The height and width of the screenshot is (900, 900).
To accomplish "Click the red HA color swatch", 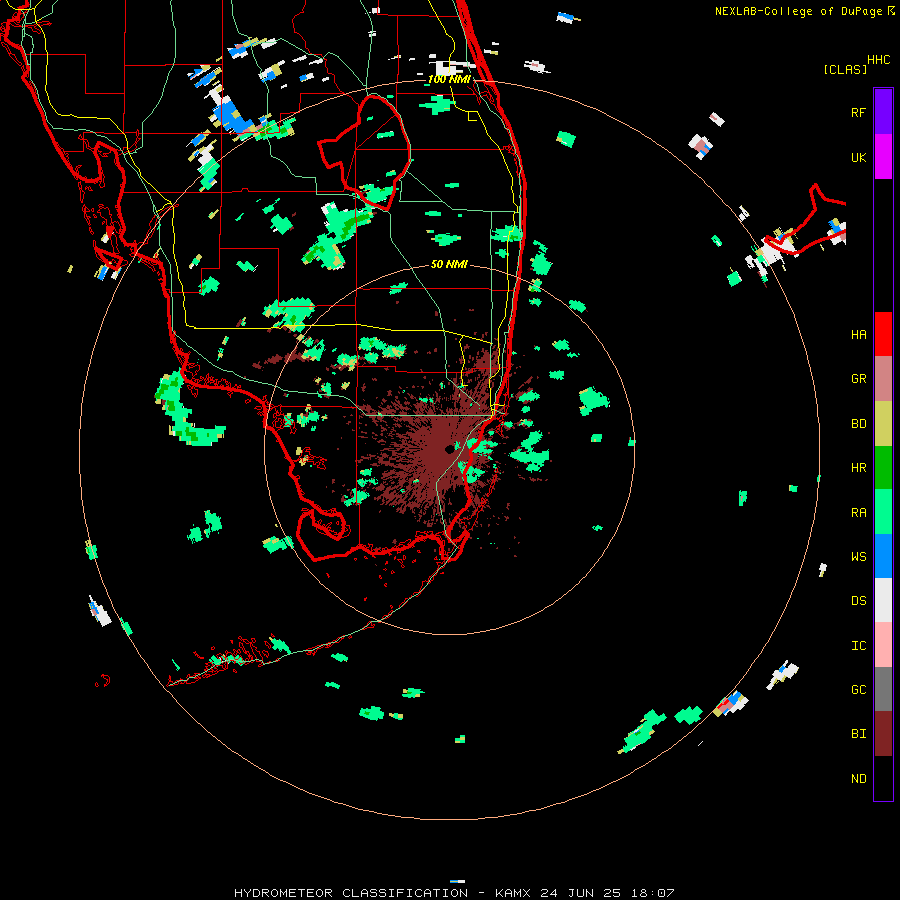I will point(883,334).
